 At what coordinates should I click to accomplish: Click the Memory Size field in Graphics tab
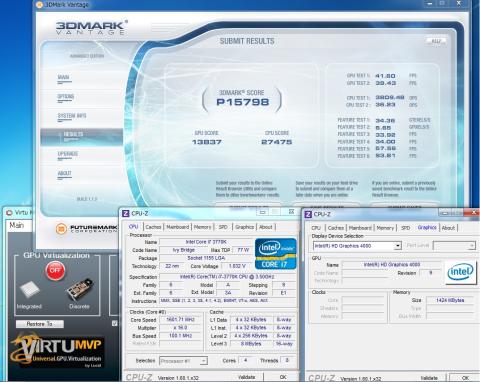click(x=450, y=300)
